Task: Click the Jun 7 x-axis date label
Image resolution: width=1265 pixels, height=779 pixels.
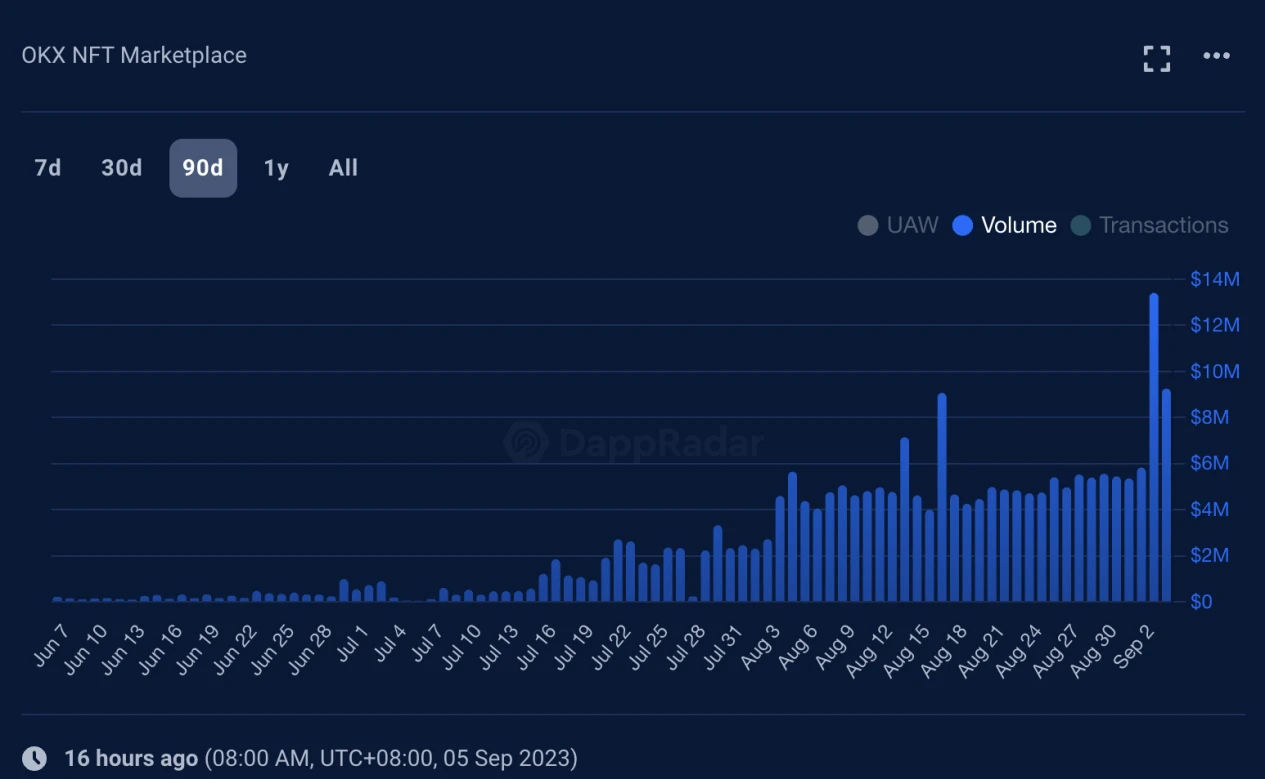Action: point(52,644)
